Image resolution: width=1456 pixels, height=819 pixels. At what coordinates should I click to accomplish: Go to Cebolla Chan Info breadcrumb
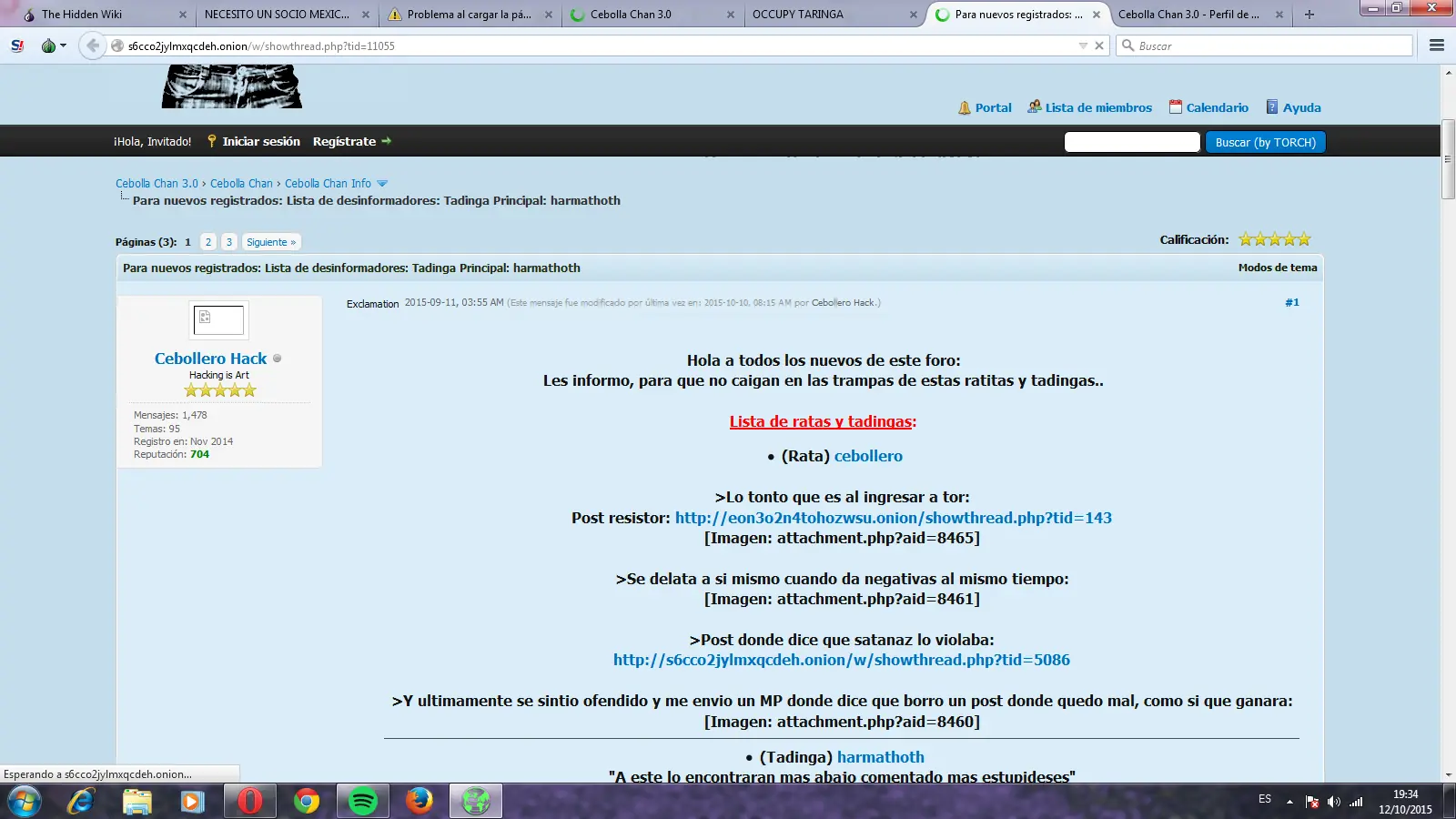tap(328, 184)
